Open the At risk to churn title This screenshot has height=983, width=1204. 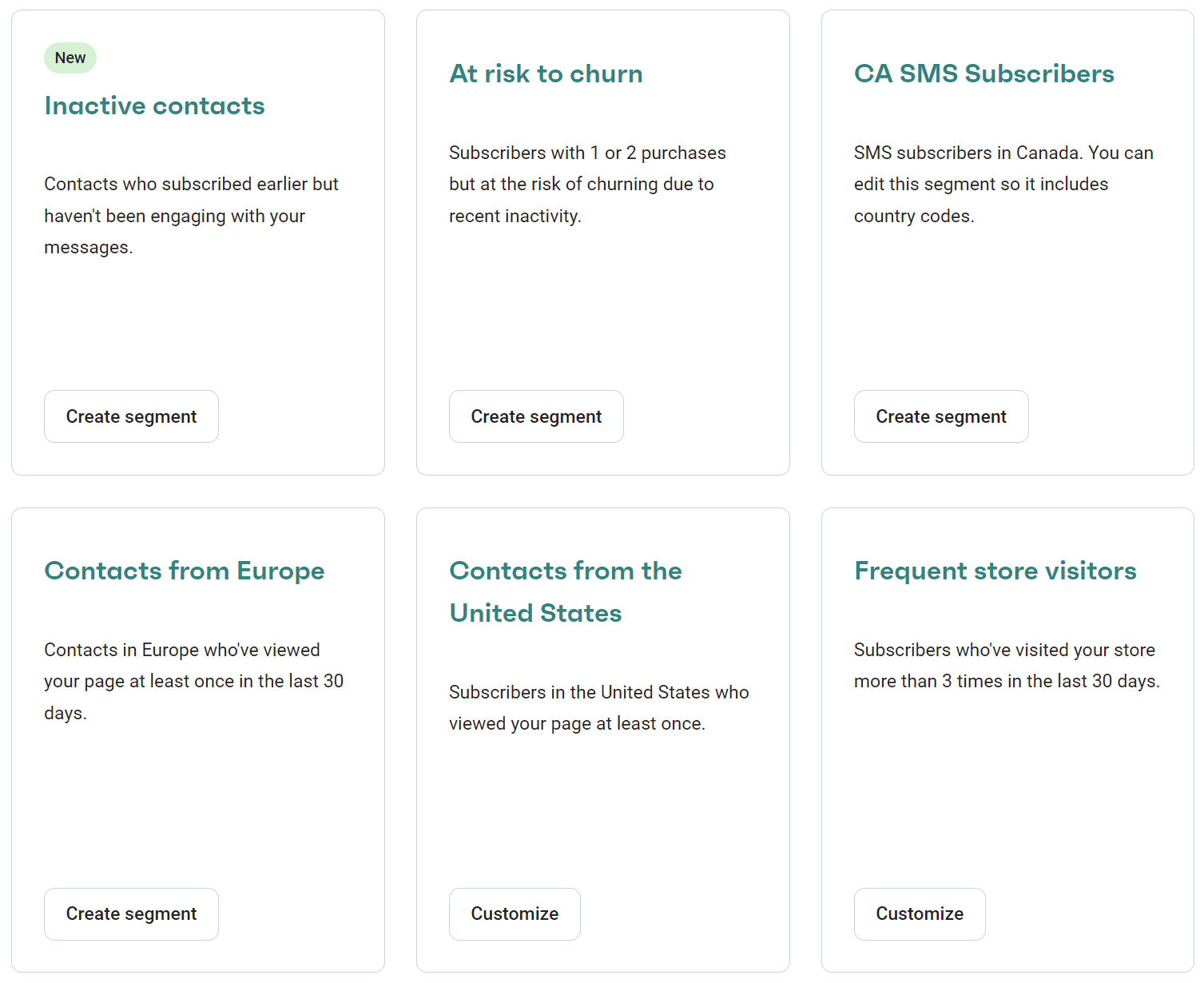tap(546, 74)
